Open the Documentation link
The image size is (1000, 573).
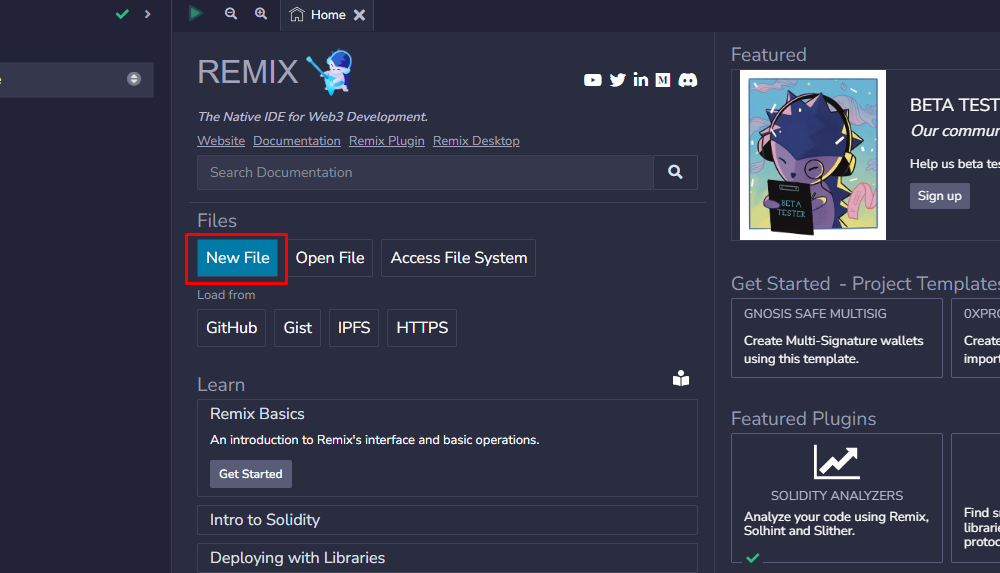pos(297,140)
